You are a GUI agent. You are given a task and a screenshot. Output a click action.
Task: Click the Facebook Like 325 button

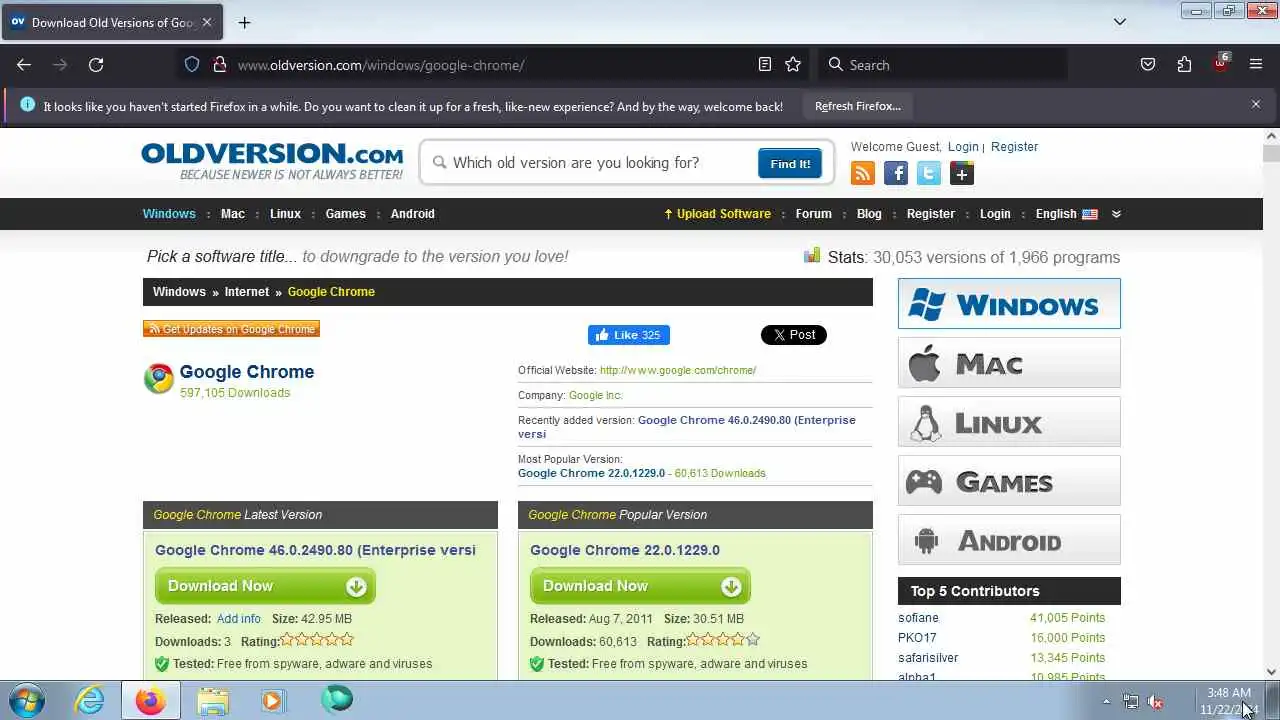(629, 335)
